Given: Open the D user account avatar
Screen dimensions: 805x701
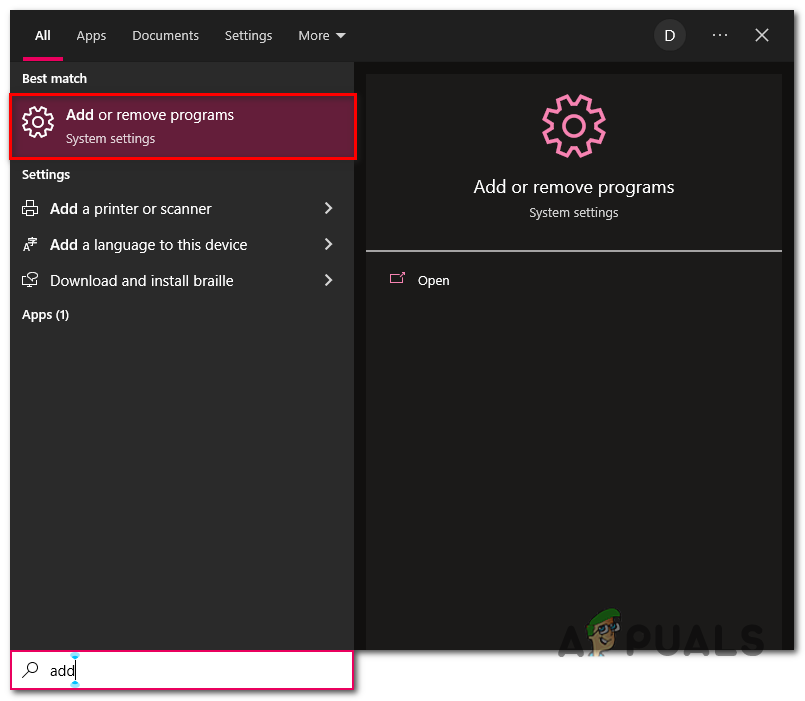Looking at the screenshot, I should pyautogui.click(x=669, y=35).
